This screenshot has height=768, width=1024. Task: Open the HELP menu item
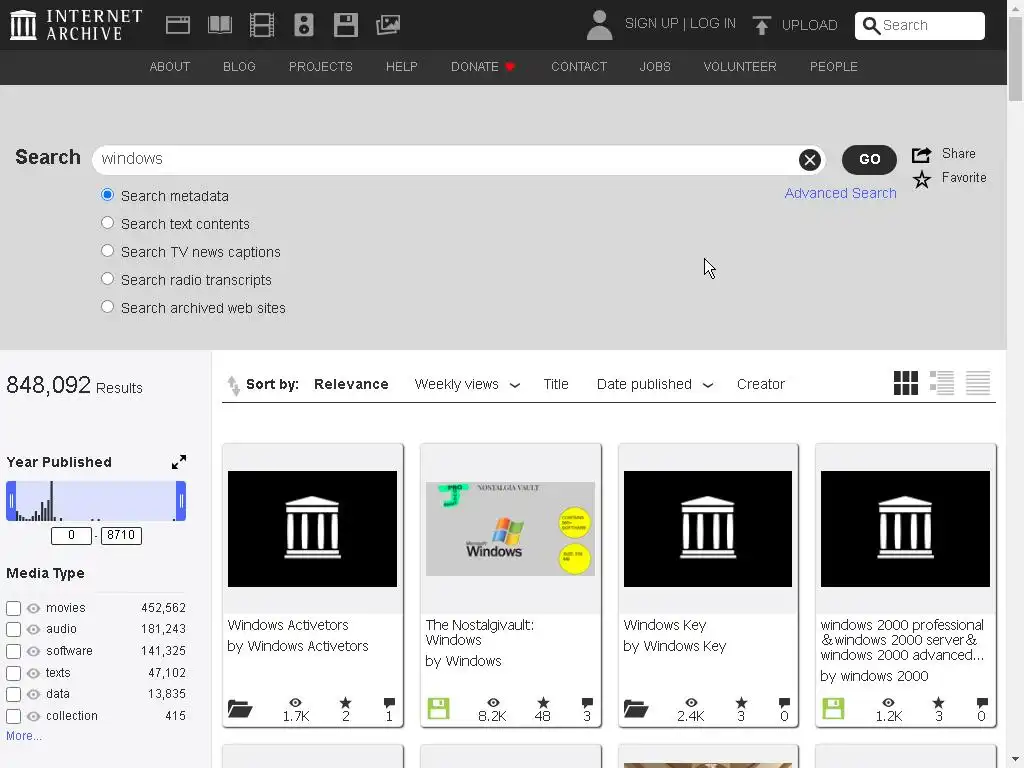(x=402, y=67)
